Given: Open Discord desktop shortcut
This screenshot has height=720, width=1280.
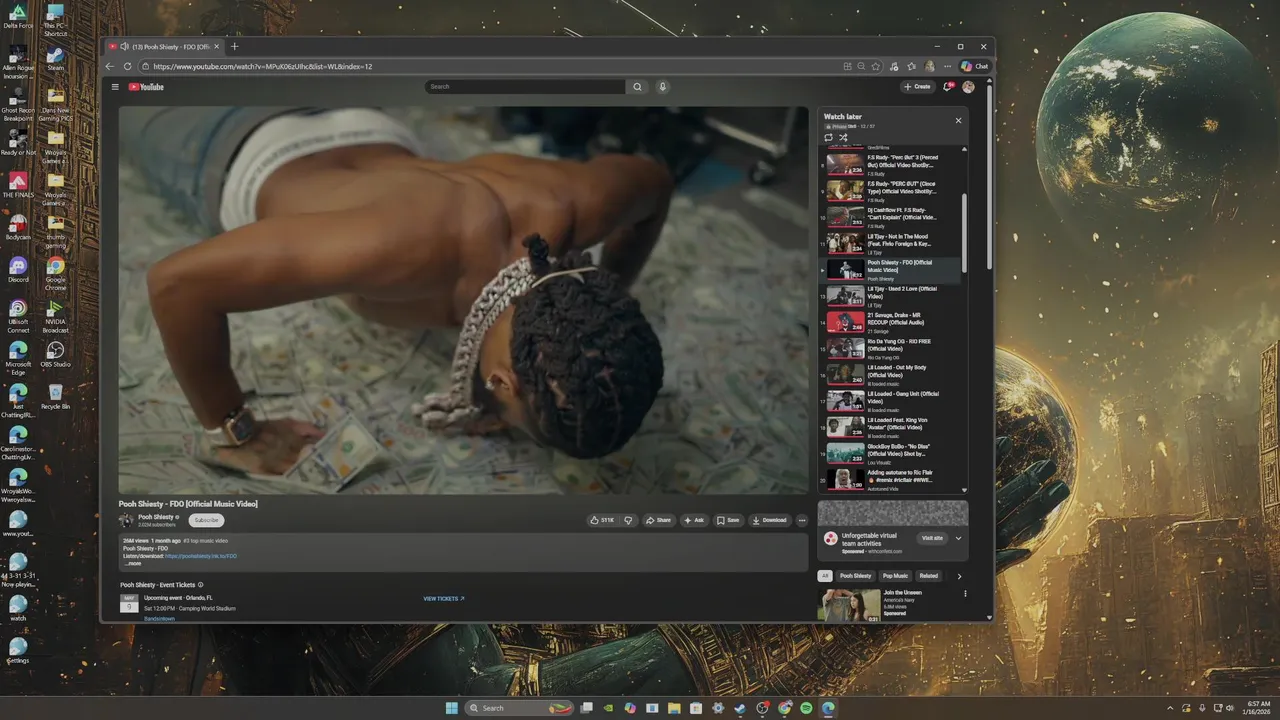Looking at the screenshot, I should pyautogui.click(x=18, y=270).
